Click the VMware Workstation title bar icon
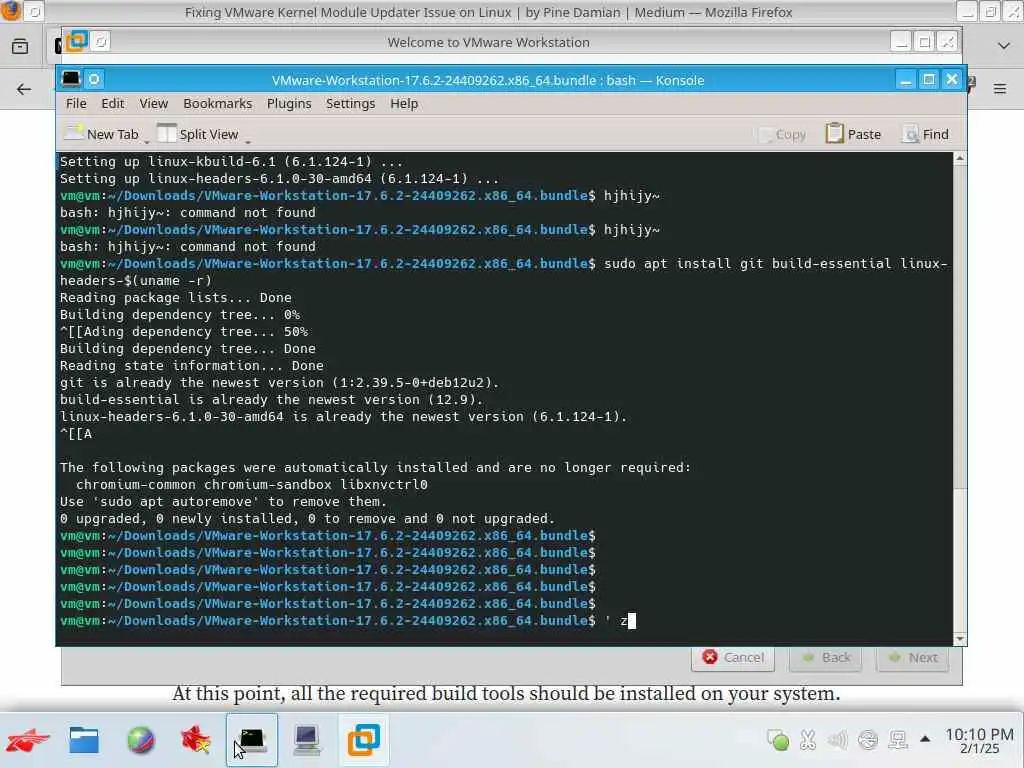1024x768 pixels. click(76, 41)
